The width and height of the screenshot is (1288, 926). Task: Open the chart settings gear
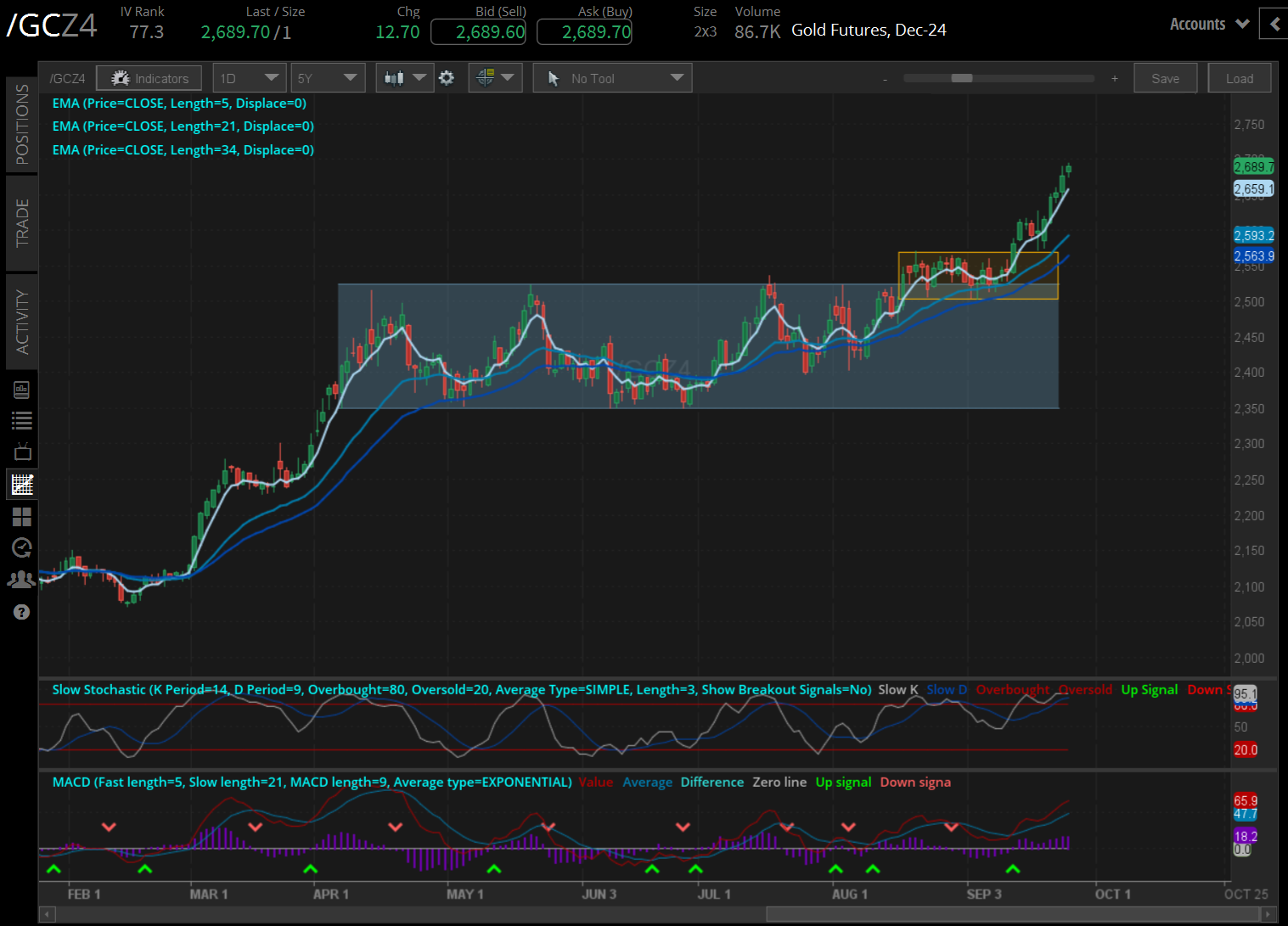tap(447, 78)
